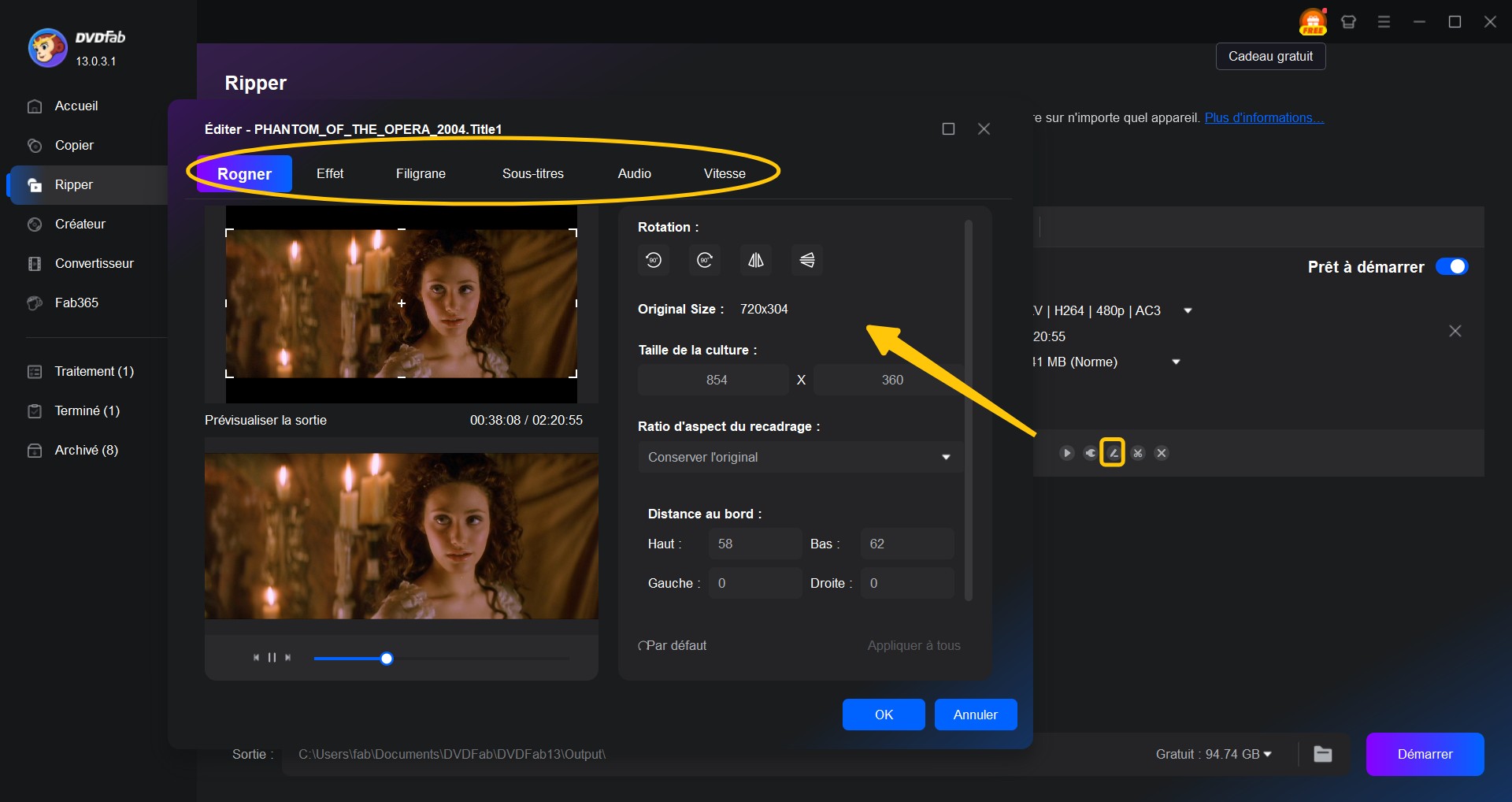Click the Cadeau gratuit button
The height and width of the screenshot is (802, 1512).
click(1270, 56)
